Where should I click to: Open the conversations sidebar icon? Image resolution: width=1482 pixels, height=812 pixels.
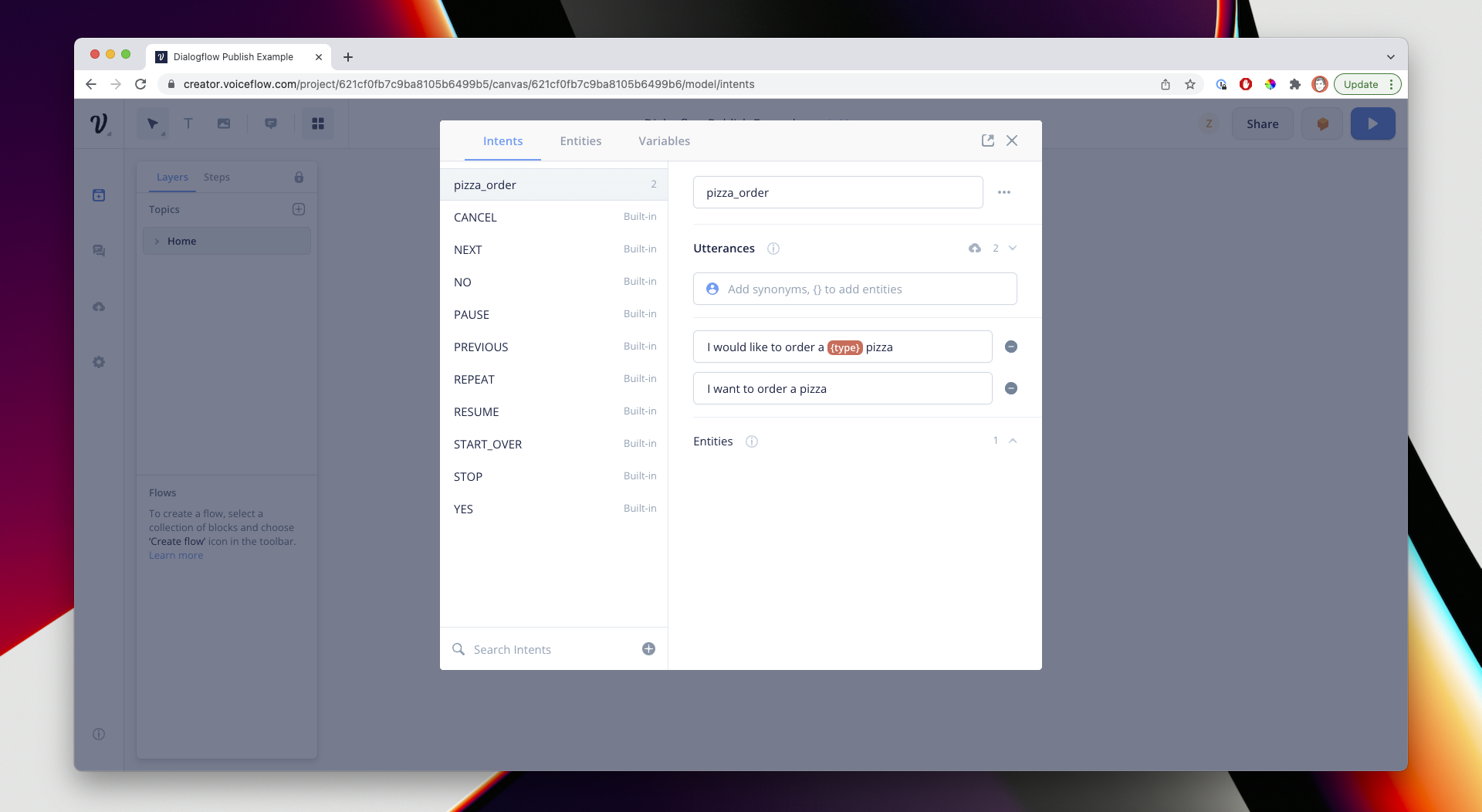[x=99, y=251]
